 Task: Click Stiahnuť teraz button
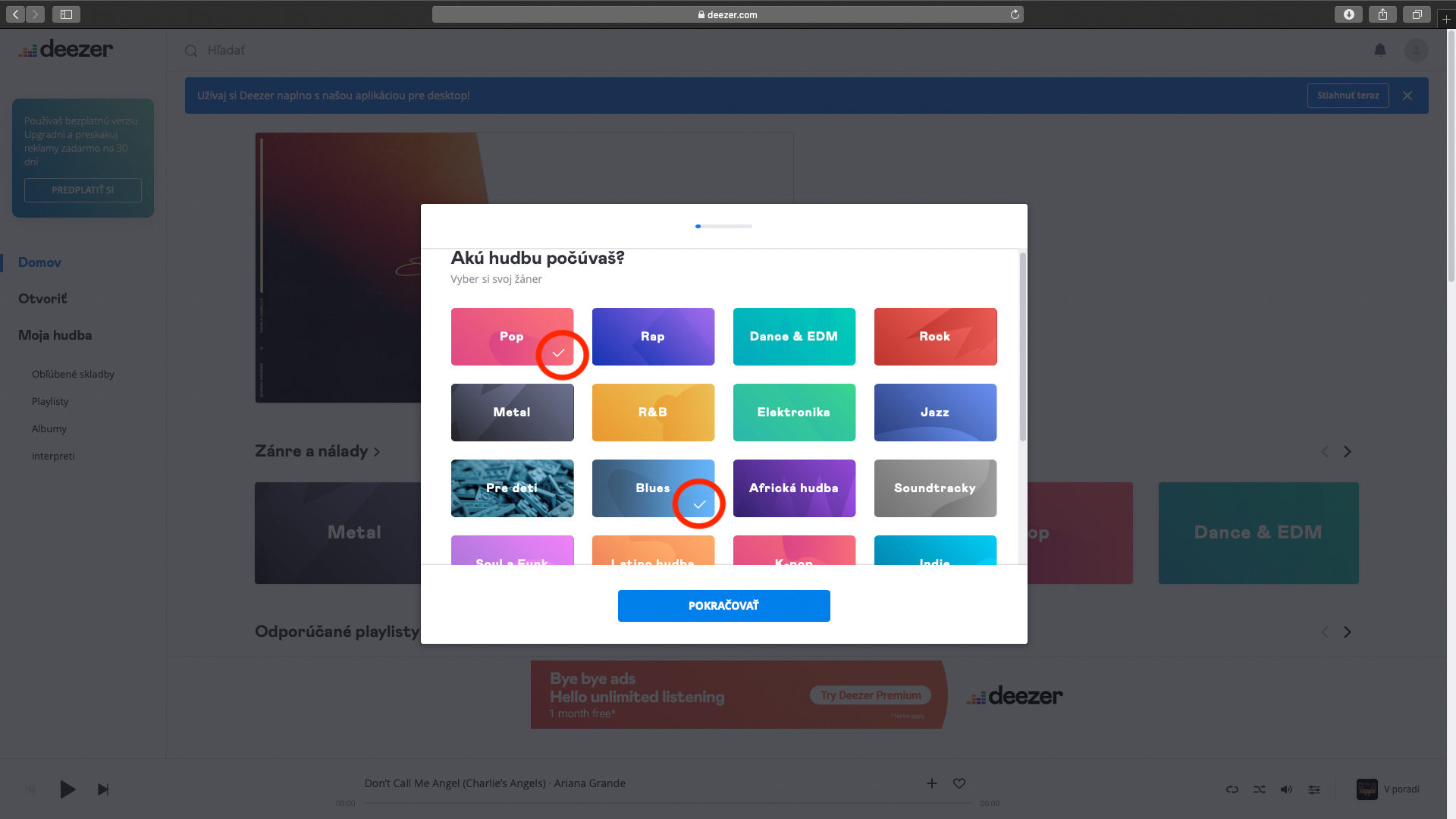(1348, 96)
